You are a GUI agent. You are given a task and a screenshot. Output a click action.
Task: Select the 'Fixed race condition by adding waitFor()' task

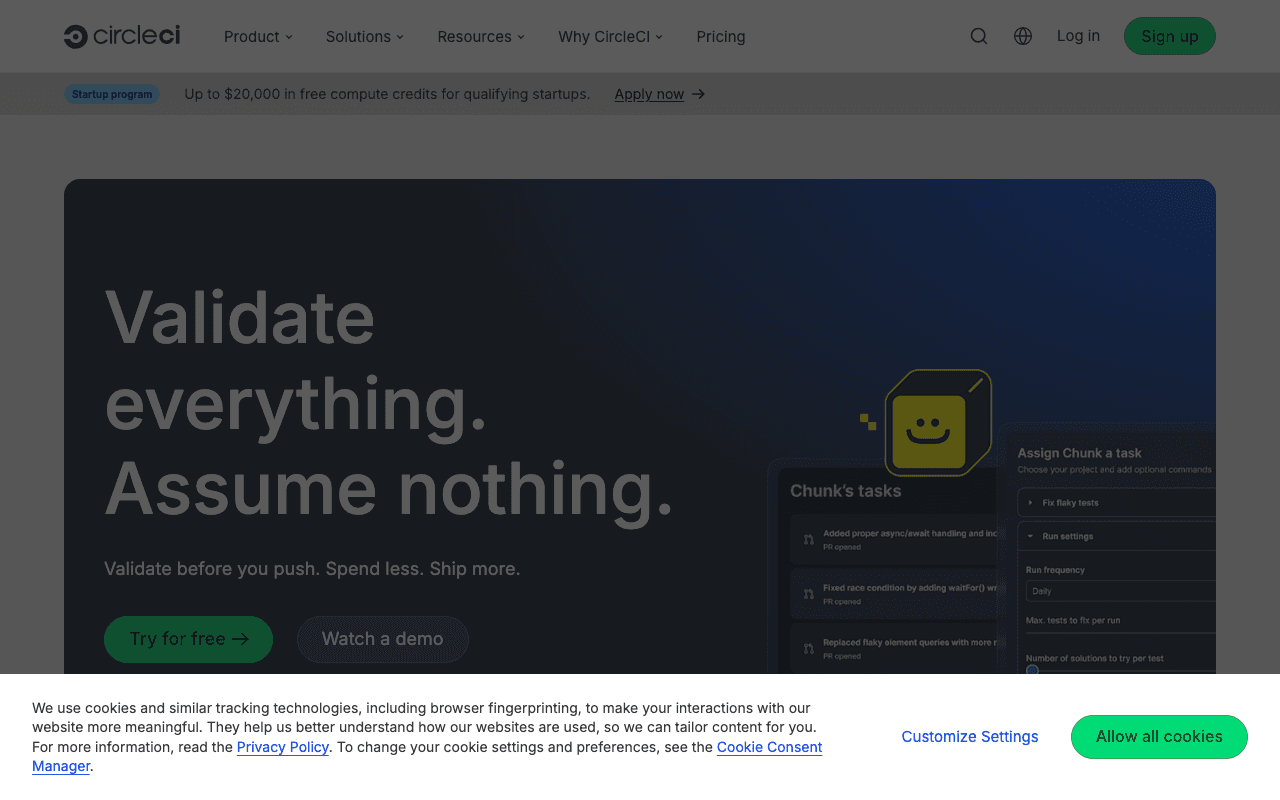[x=895, y=595]
